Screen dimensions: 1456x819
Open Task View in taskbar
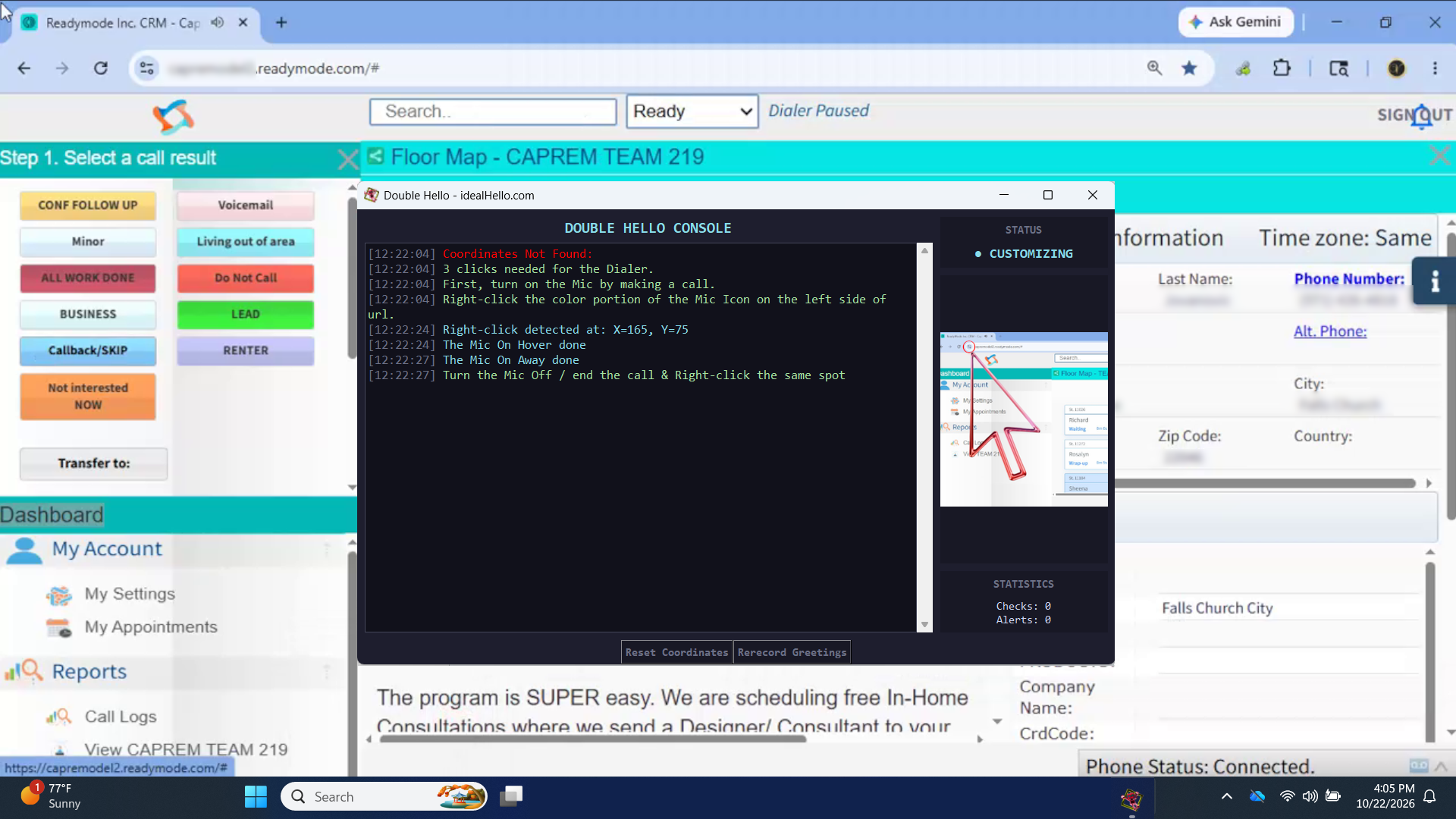pyautogui.click(x=511, y=796)
